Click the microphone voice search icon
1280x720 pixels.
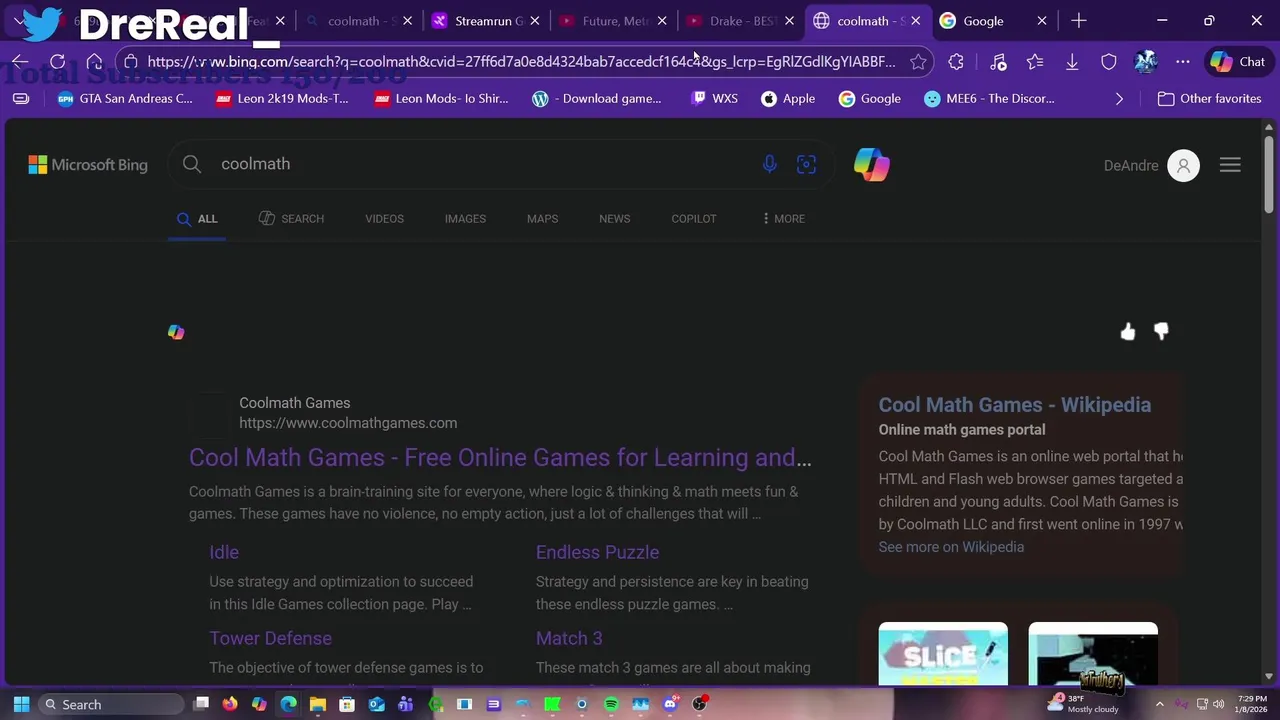pyautogui.click(x=769, y=164)
